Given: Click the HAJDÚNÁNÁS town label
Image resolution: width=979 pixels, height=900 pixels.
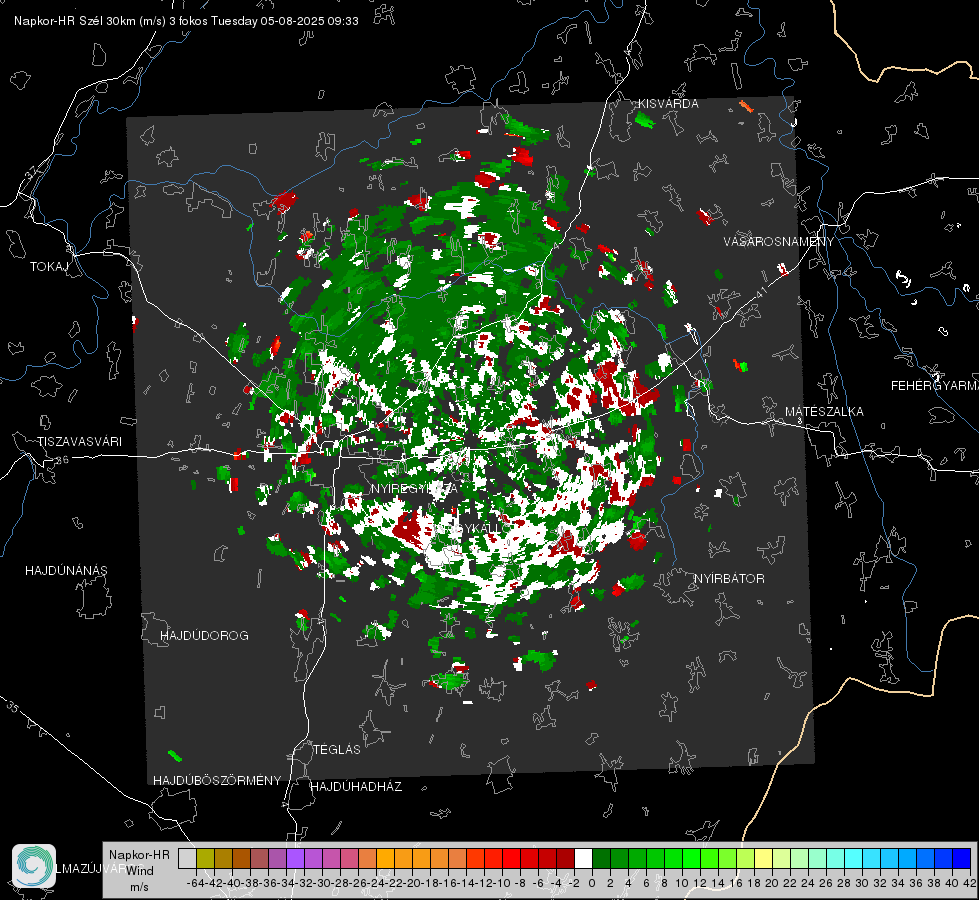Looking at the screenshot, I should [x=66, y=571].
